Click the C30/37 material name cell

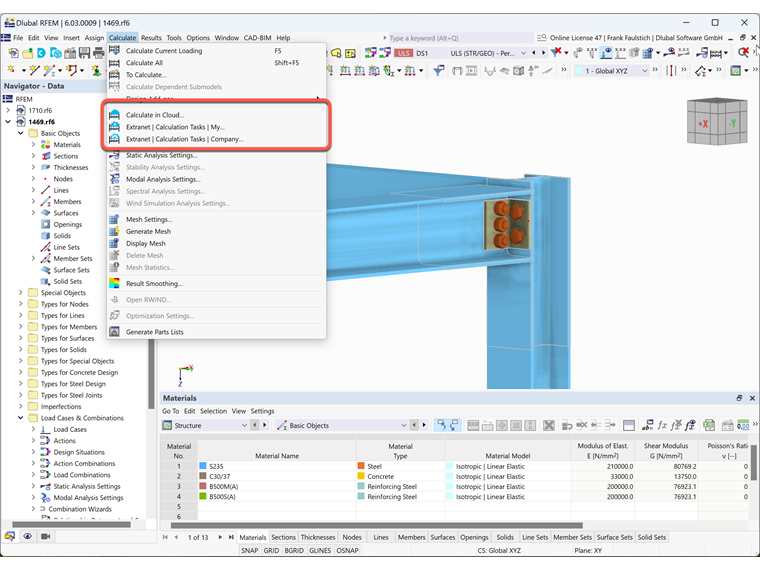click(x=277, y=476)
